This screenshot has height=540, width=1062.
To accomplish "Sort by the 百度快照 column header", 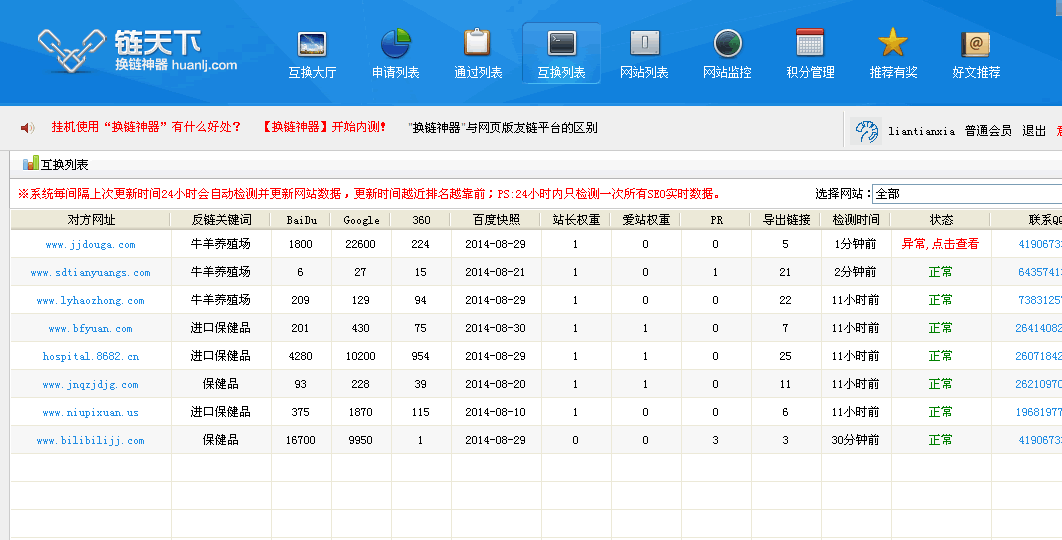I will point(496,220).
